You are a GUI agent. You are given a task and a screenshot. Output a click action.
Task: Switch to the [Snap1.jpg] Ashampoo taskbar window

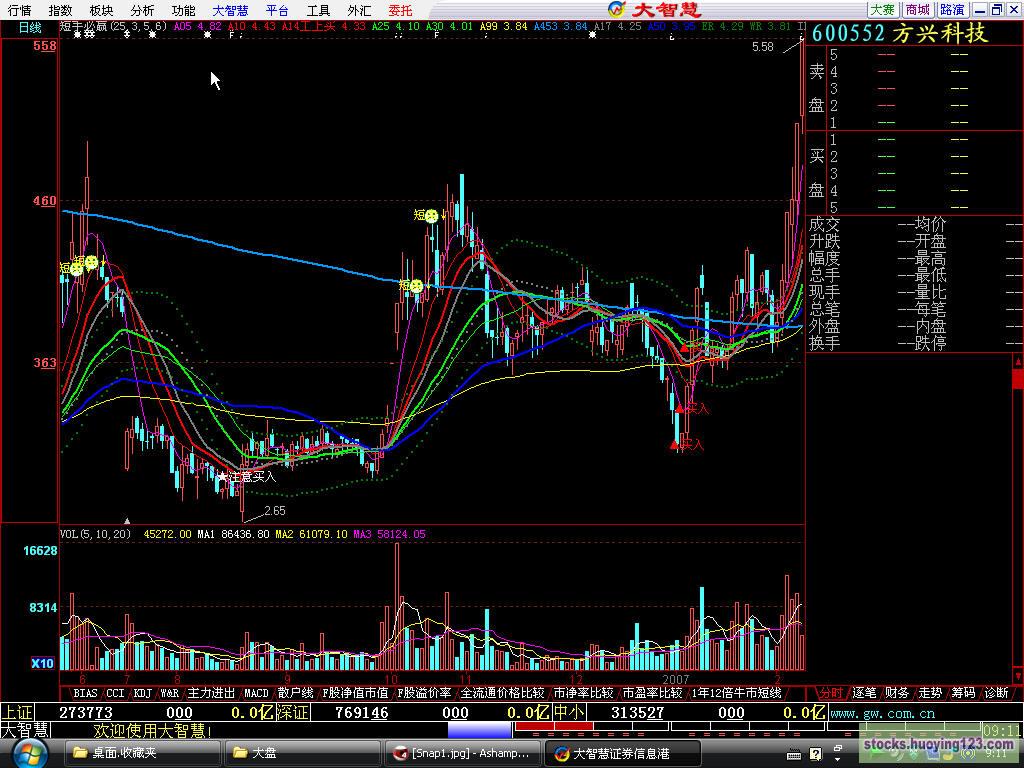click(462, 753)
